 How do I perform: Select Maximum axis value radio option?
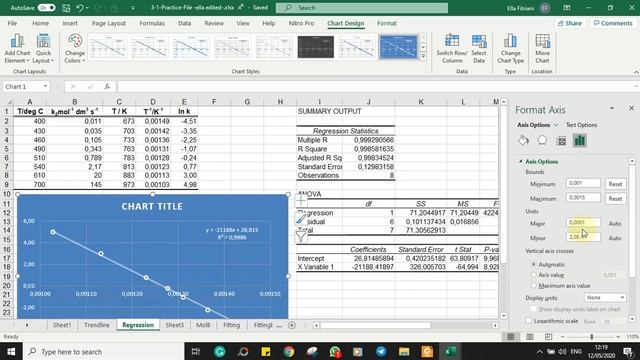point(533,286)
